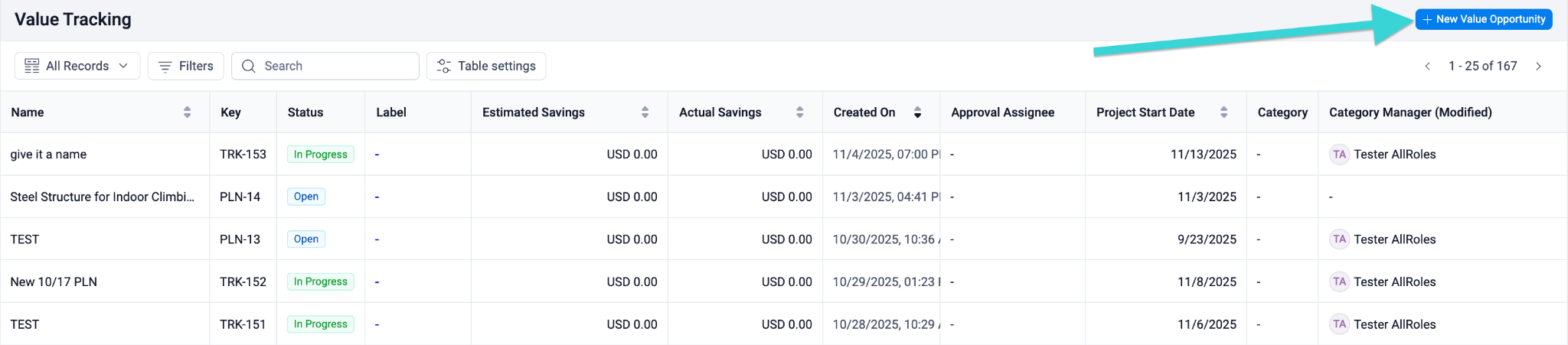Open Steel Structure for Indoor Climbing record

point(102,197)
